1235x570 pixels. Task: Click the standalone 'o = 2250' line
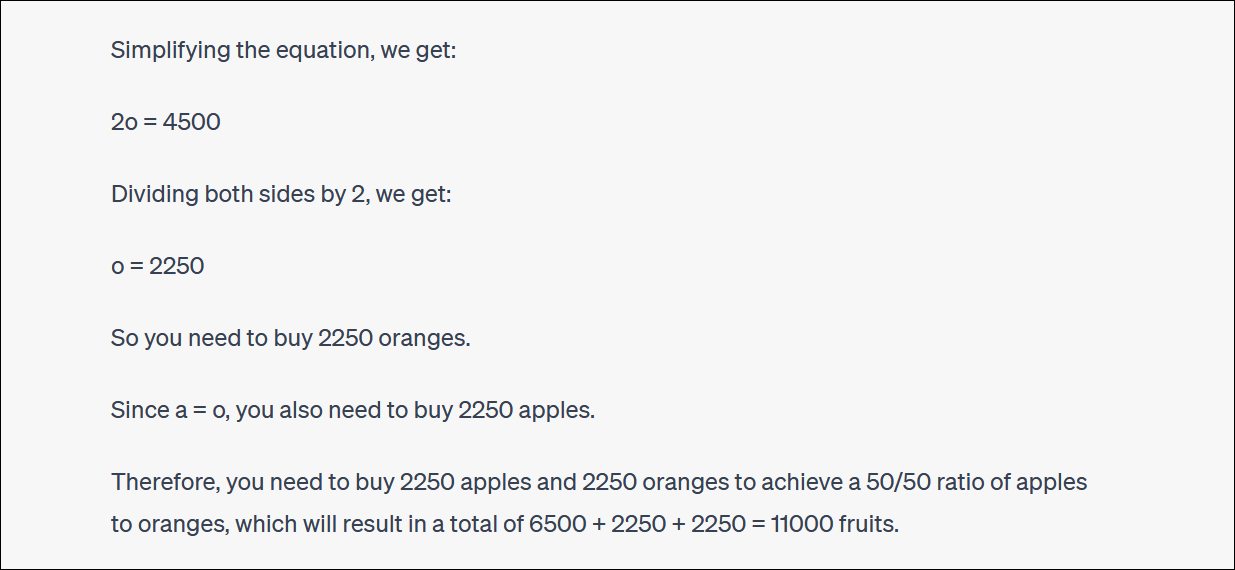[x=158, y=266]
